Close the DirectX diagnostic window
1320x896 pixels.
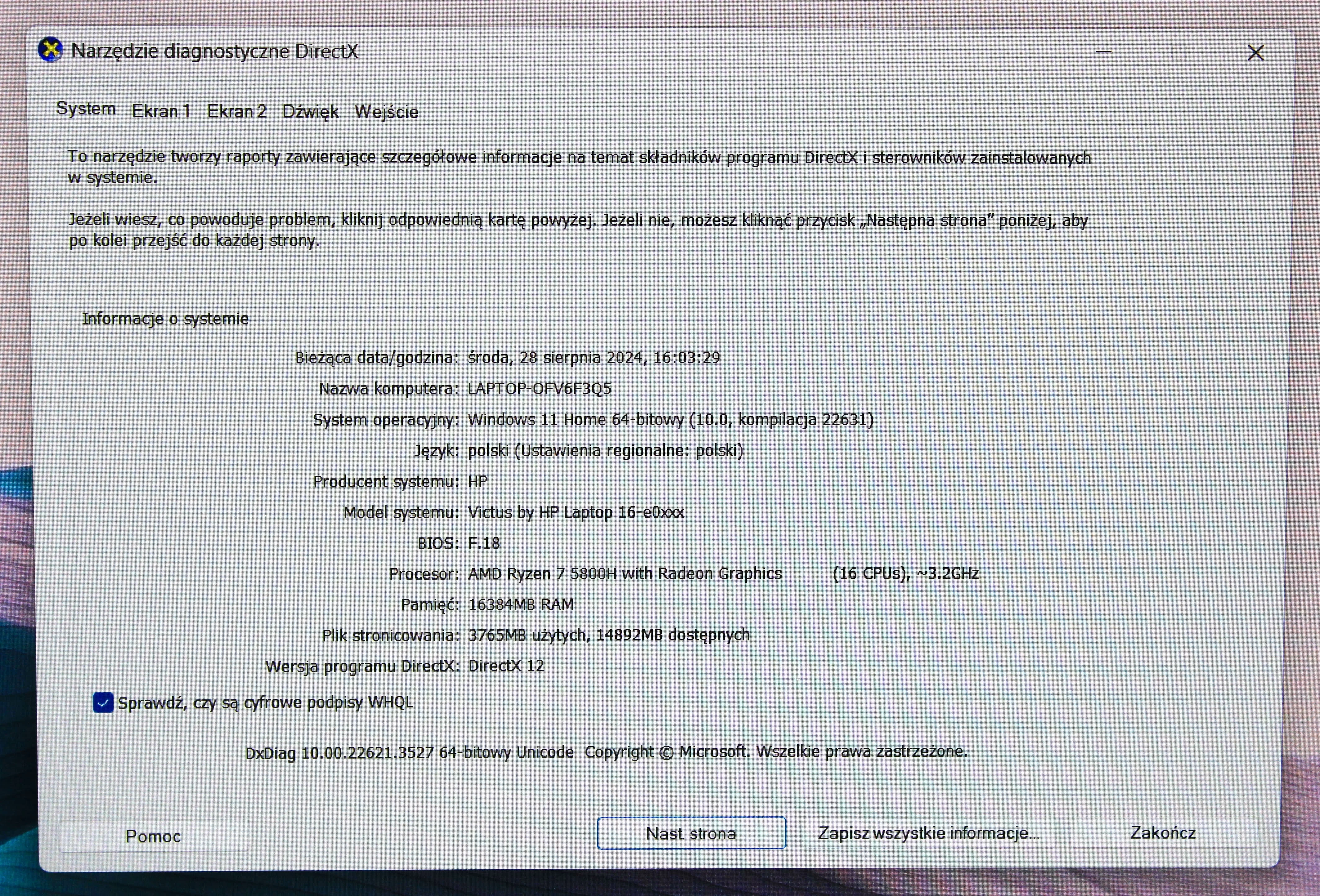coord(1255,53)
